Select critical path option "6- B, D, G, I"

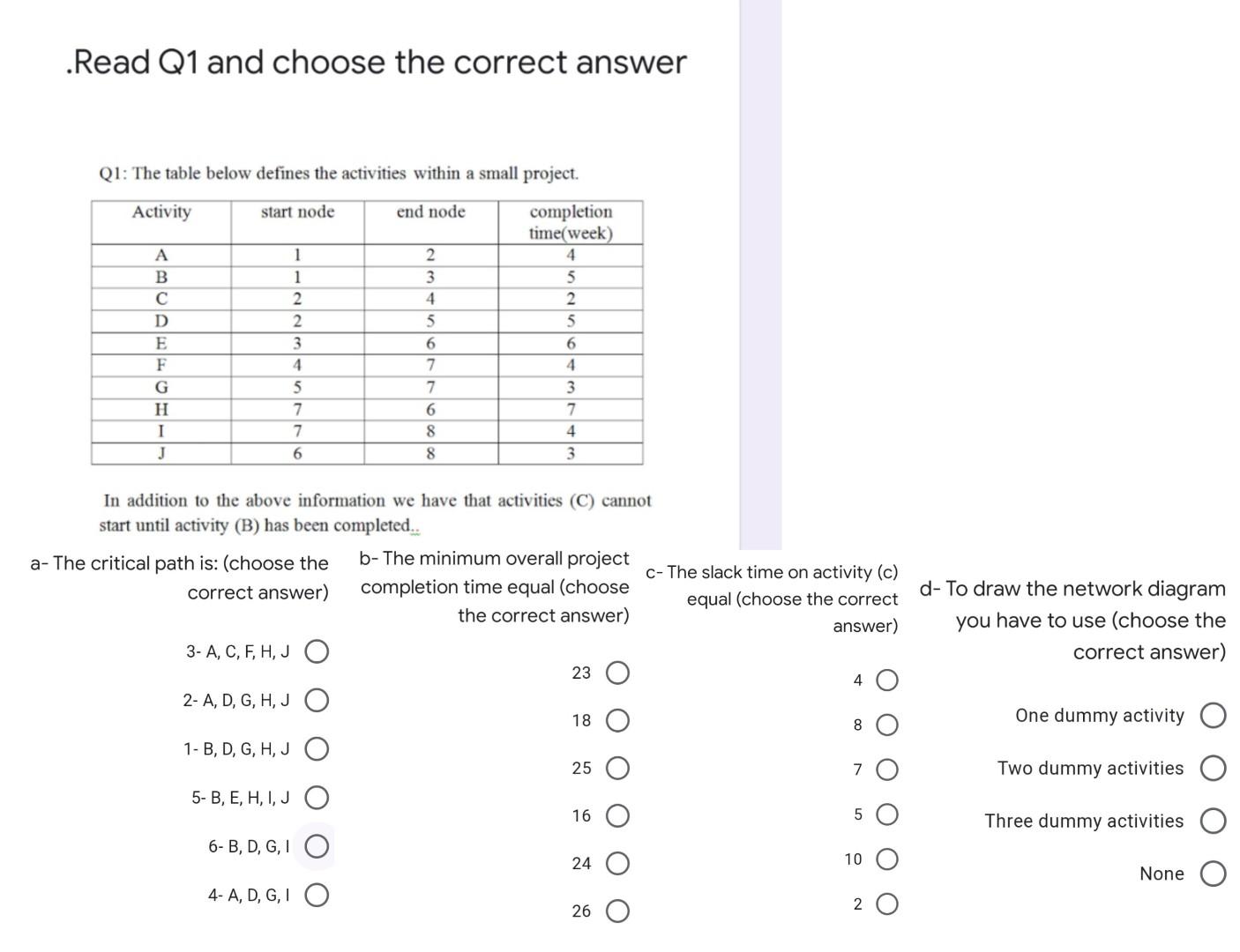coord(315,847)
